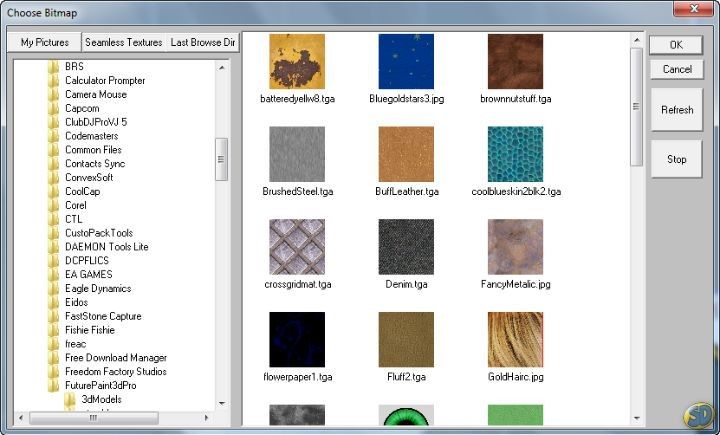Select the Eagle Dynamics folder name
720x435 pixels.
coord(98,288)
